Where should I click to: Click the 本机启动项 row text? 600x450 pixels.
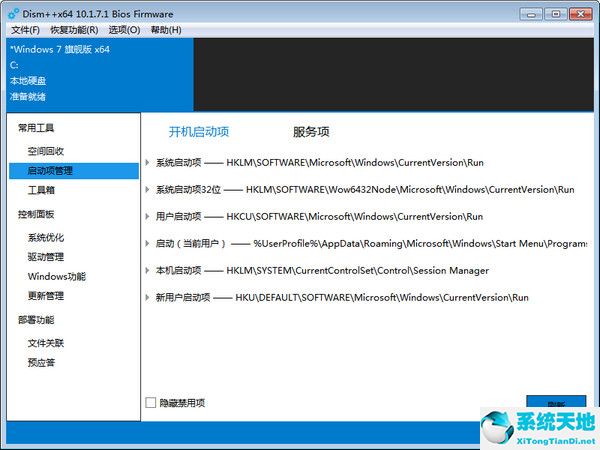click(x=322, y=271)
